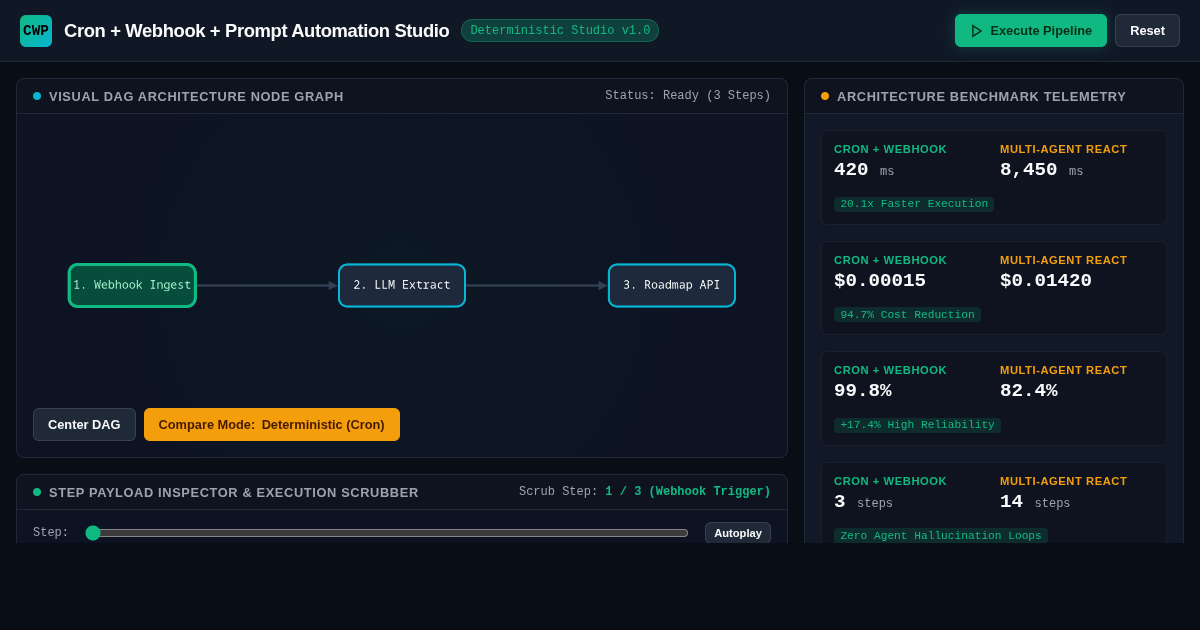1200x630 pixels.
Task: Click the 82.4% reliability value
Action: tap(1029, 391)
